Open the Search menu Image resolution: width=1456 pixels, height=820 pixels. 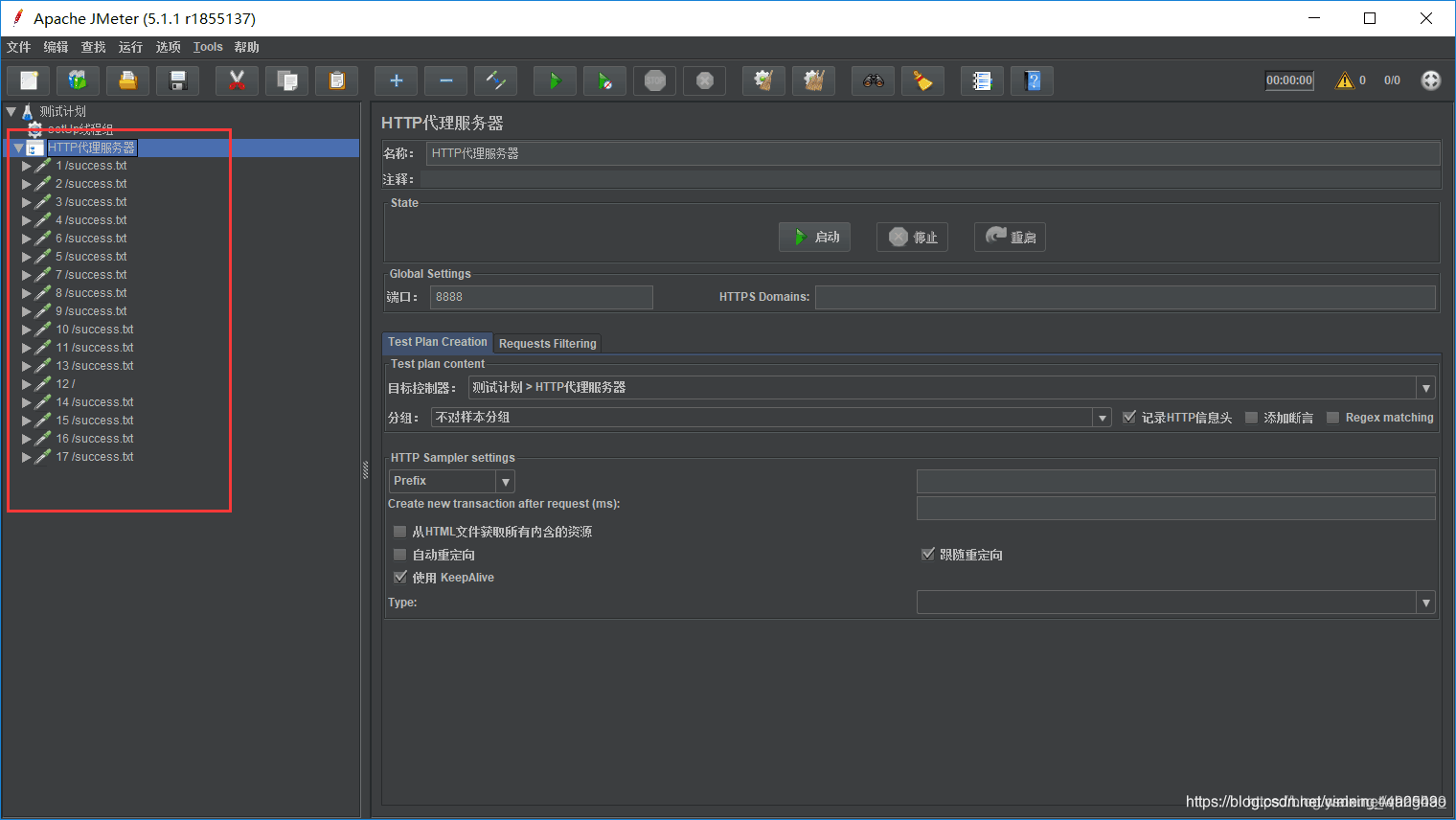[93, 47]
